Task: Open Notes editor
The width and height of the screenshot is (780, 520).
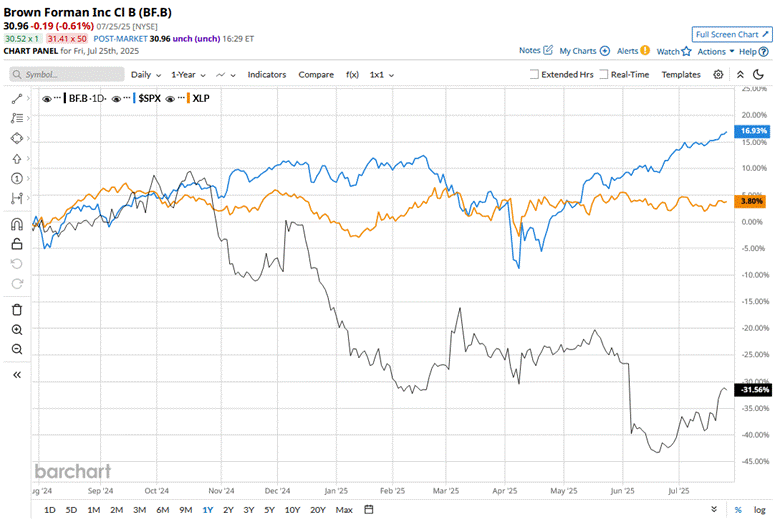Action: pos(536,50)
